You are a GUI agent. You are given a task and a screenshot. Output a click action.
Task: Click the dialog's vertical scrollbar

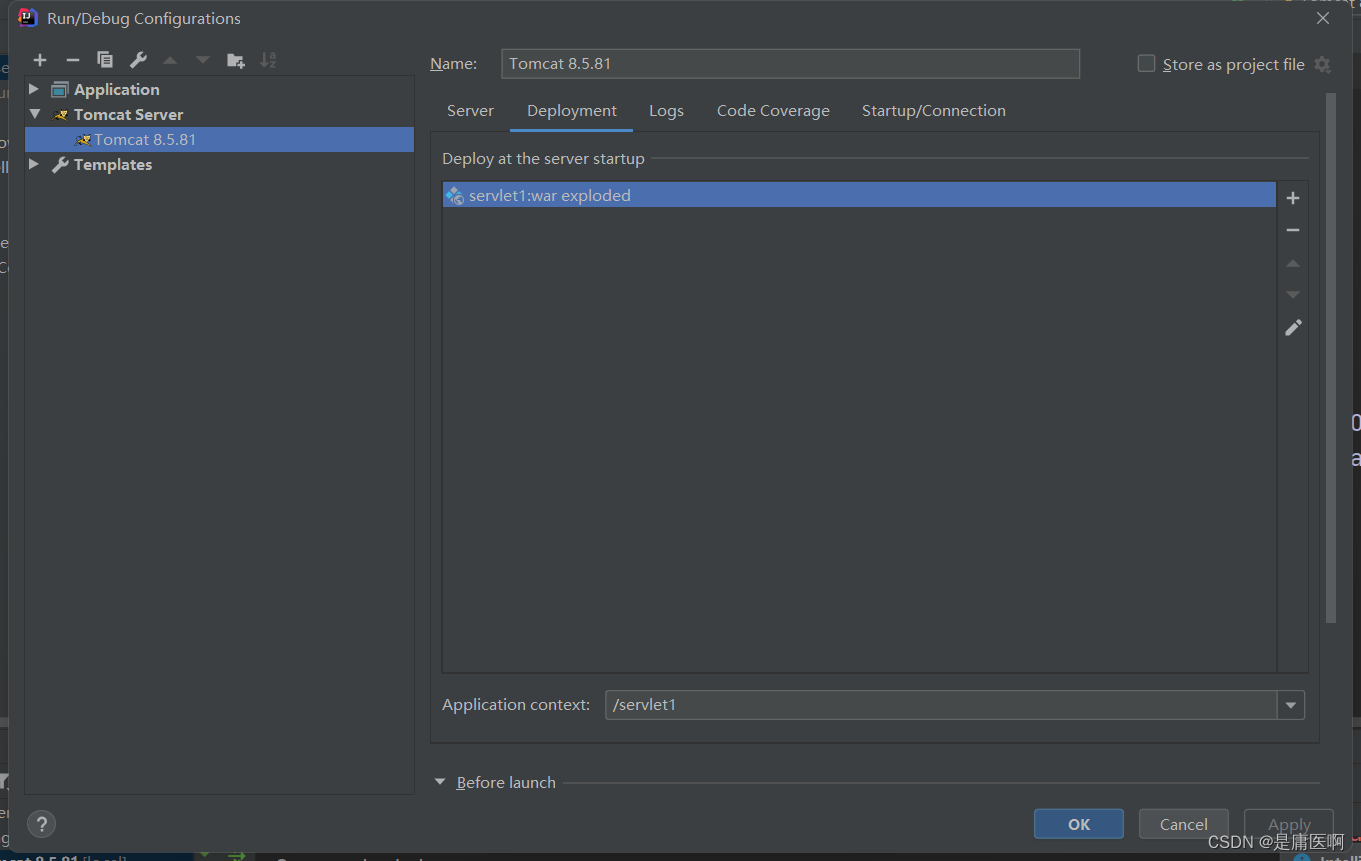pos(1330,358)
